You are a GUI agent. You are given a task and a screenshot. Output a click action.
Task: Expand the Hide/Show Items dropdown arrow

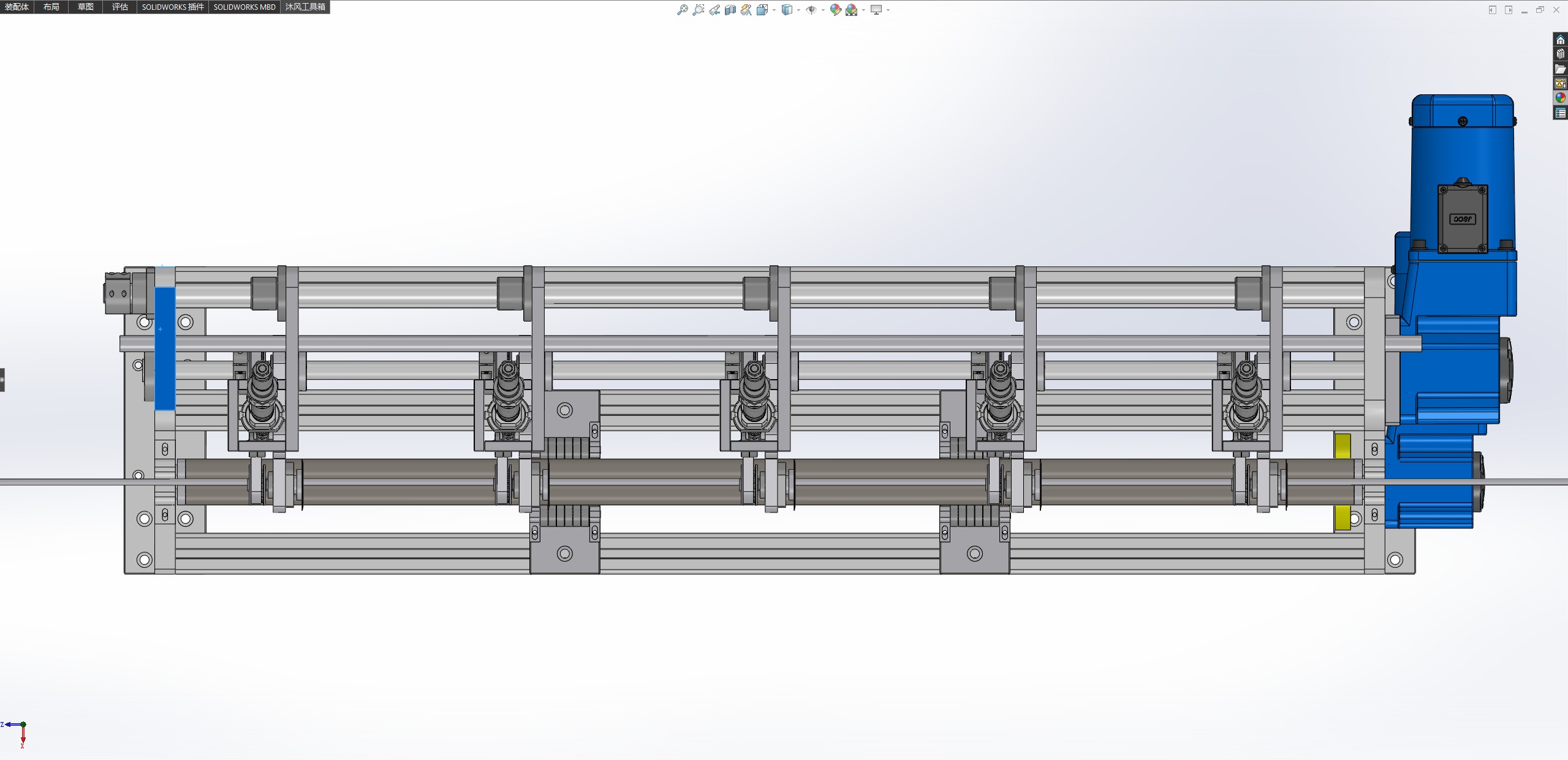coord(822,10)
